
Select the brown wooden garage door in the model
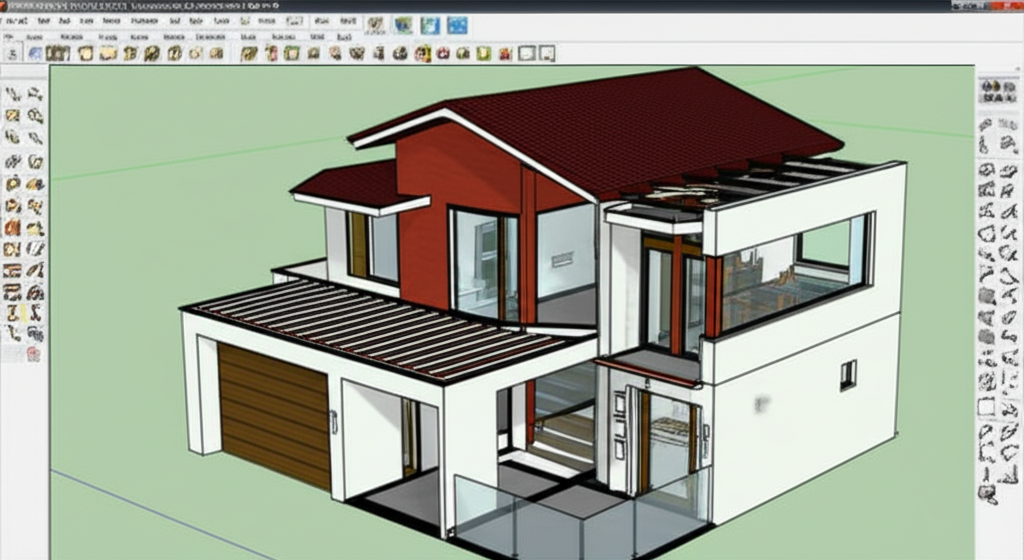[x=274, y=415]
